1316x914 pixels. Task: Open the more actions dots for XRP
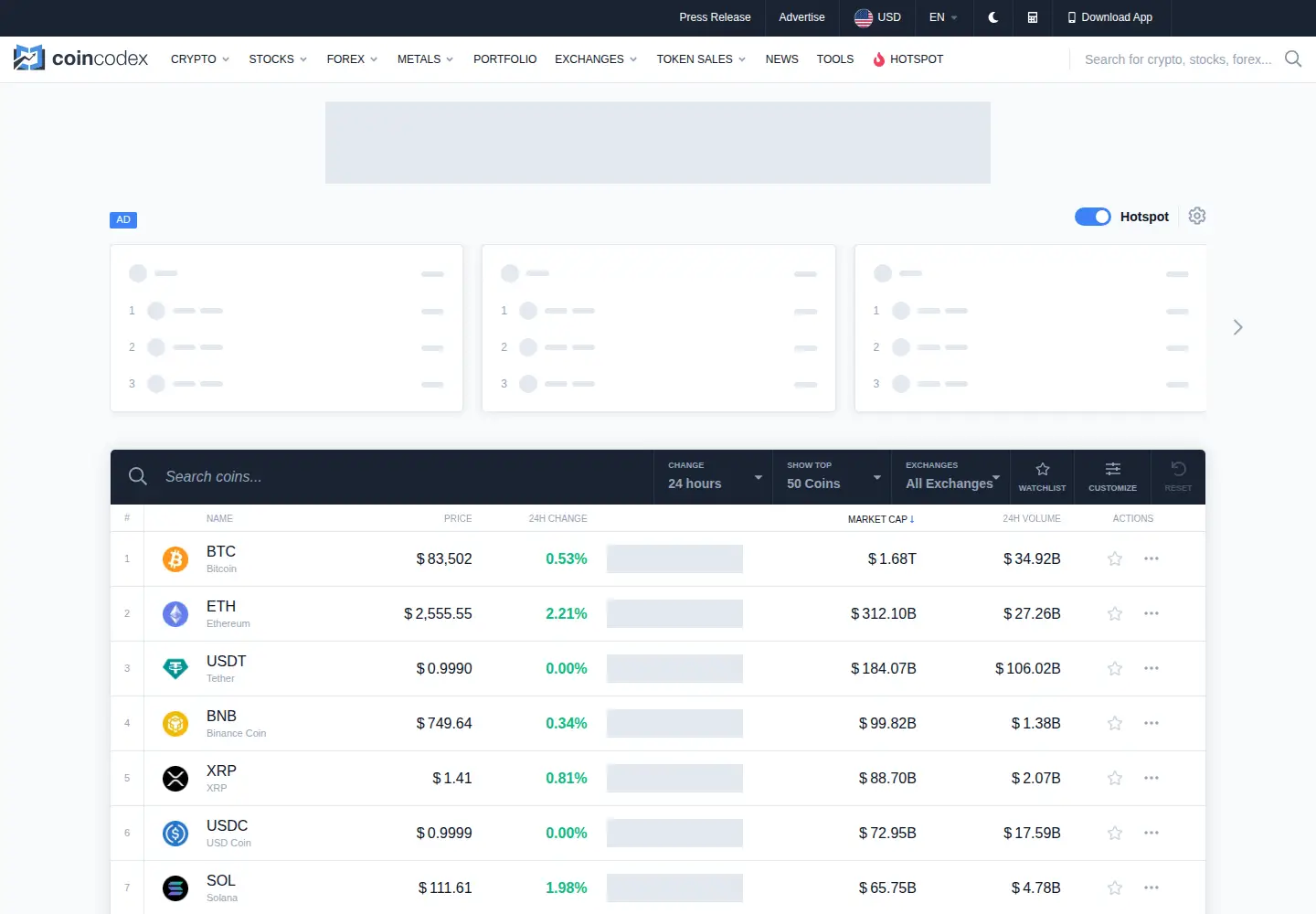(1151, 778)
